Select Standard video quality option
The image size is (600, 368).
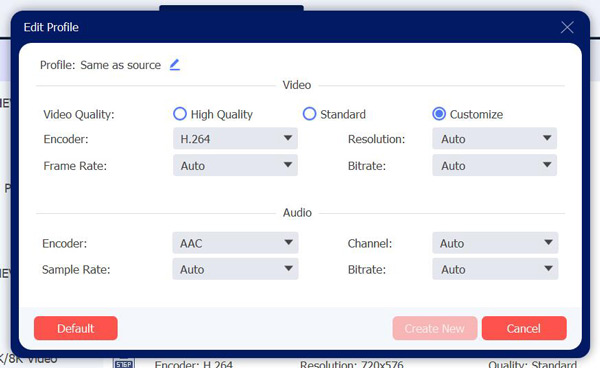309,114
